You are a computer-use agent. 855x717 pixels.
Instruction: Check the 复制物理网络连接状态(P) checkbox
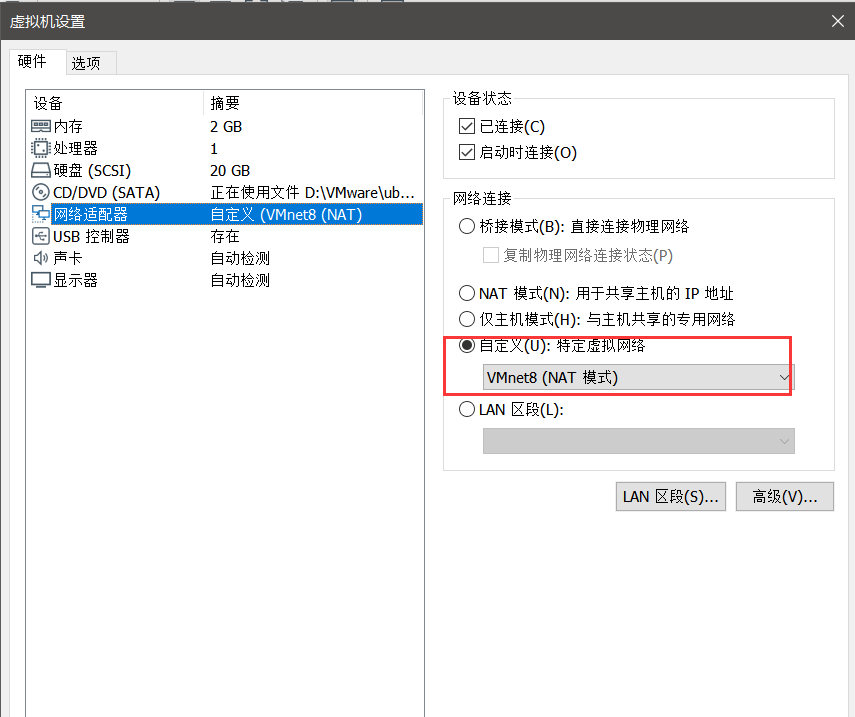click(491, 255)
